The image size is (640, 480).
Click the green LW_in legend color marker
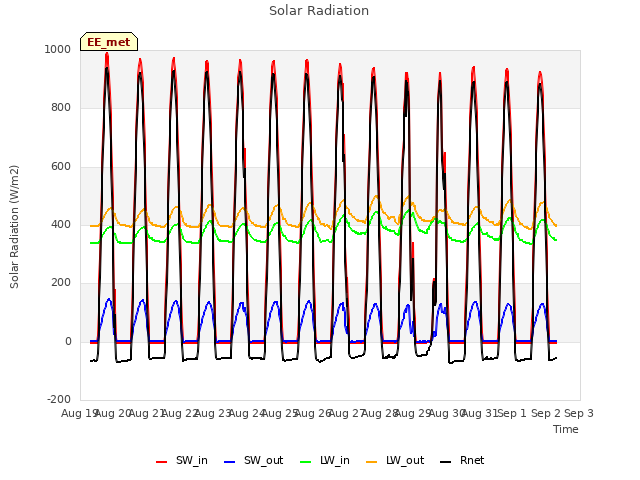pos(305,462)
